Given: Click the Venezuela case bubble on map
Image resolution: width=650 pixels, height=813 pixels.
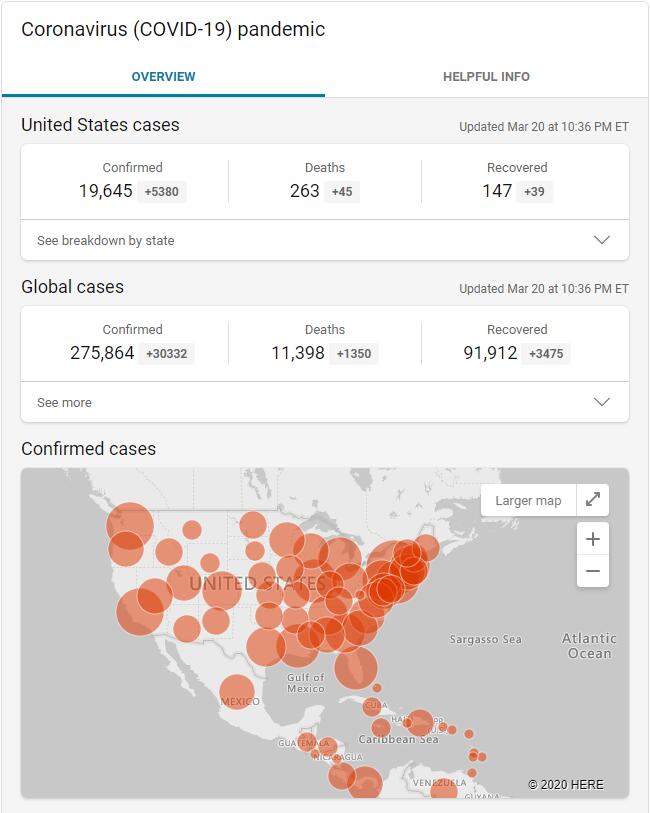Looking at the screenshot, I should [444, 790].
